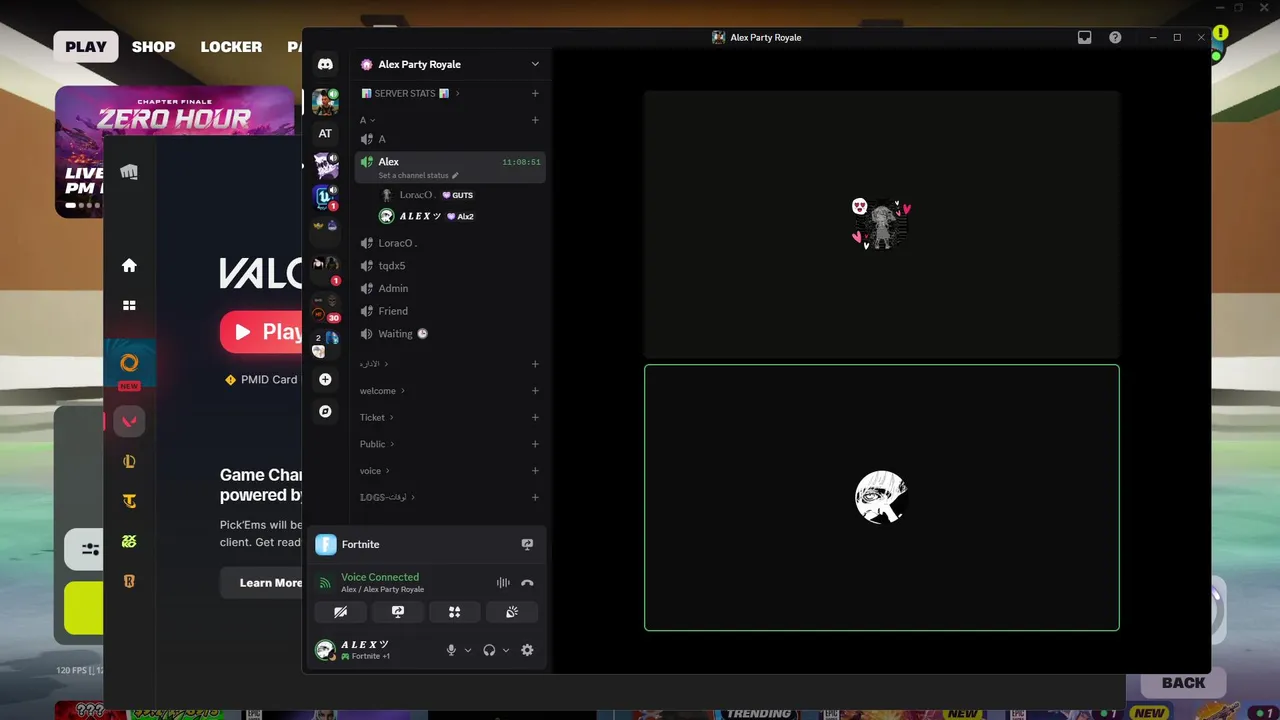The height and width of the screenshot is (720, 1280).
Task: Click the Fortnite game icon in Discord
Action: coord(326,544)
